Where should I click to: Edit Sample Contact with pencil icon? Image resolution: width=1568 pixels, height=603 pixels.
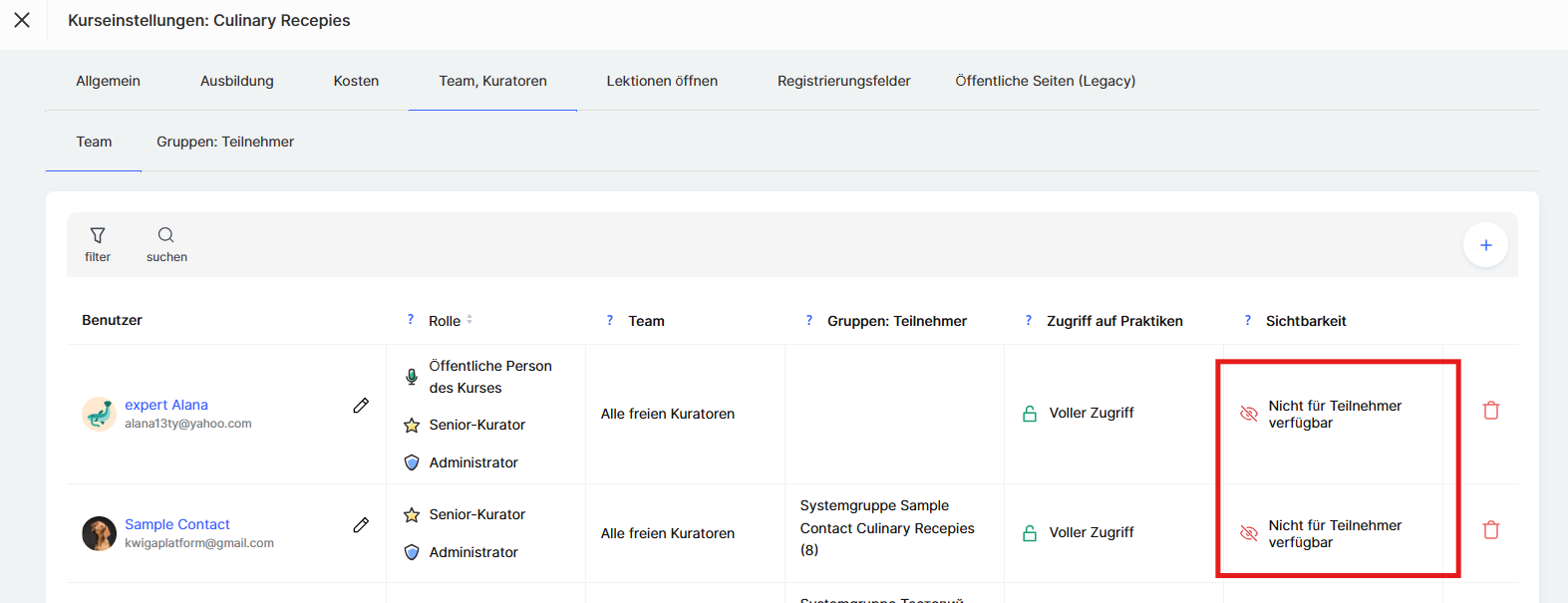361,525
